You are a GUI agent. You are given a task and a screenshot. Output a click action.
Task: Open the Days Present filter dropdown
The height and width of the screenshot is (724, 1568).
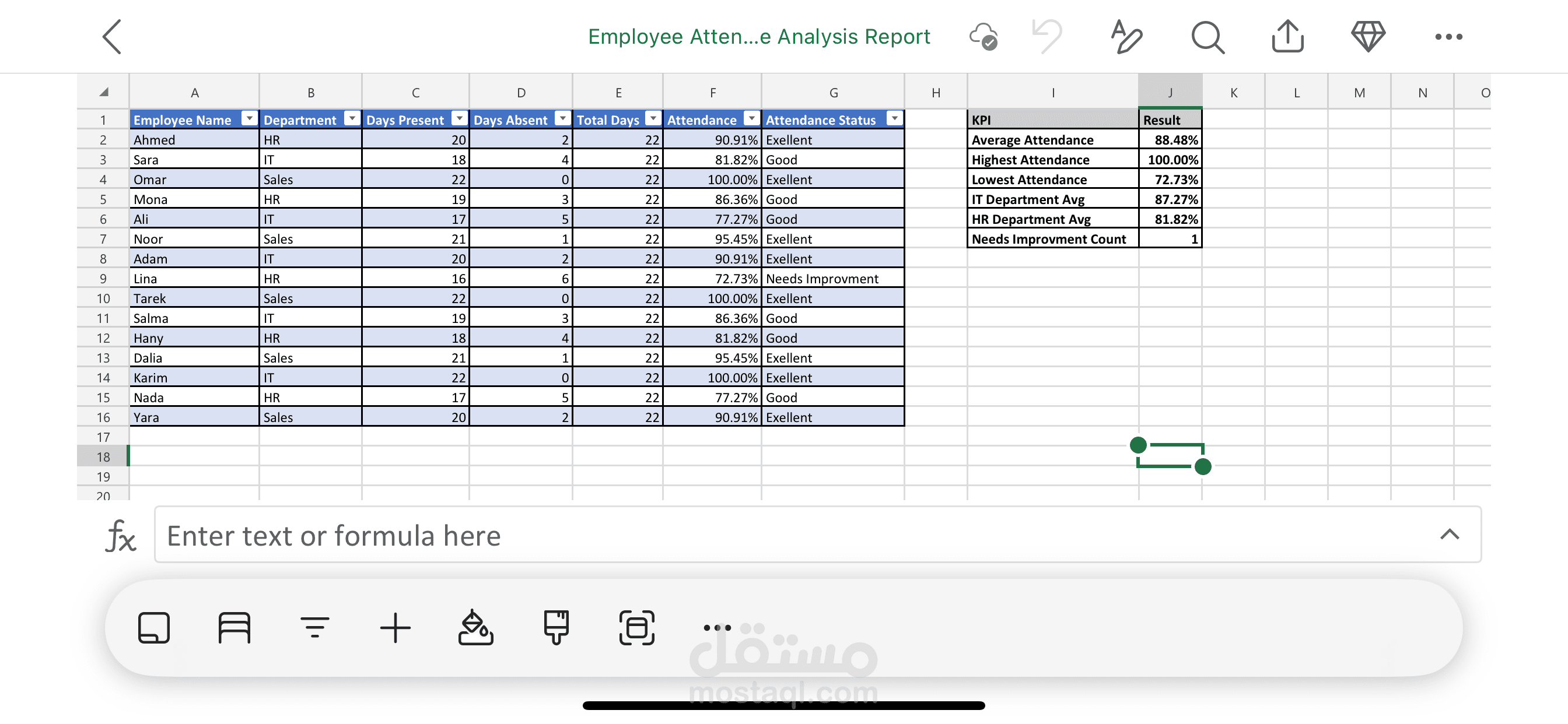(460, 118)
